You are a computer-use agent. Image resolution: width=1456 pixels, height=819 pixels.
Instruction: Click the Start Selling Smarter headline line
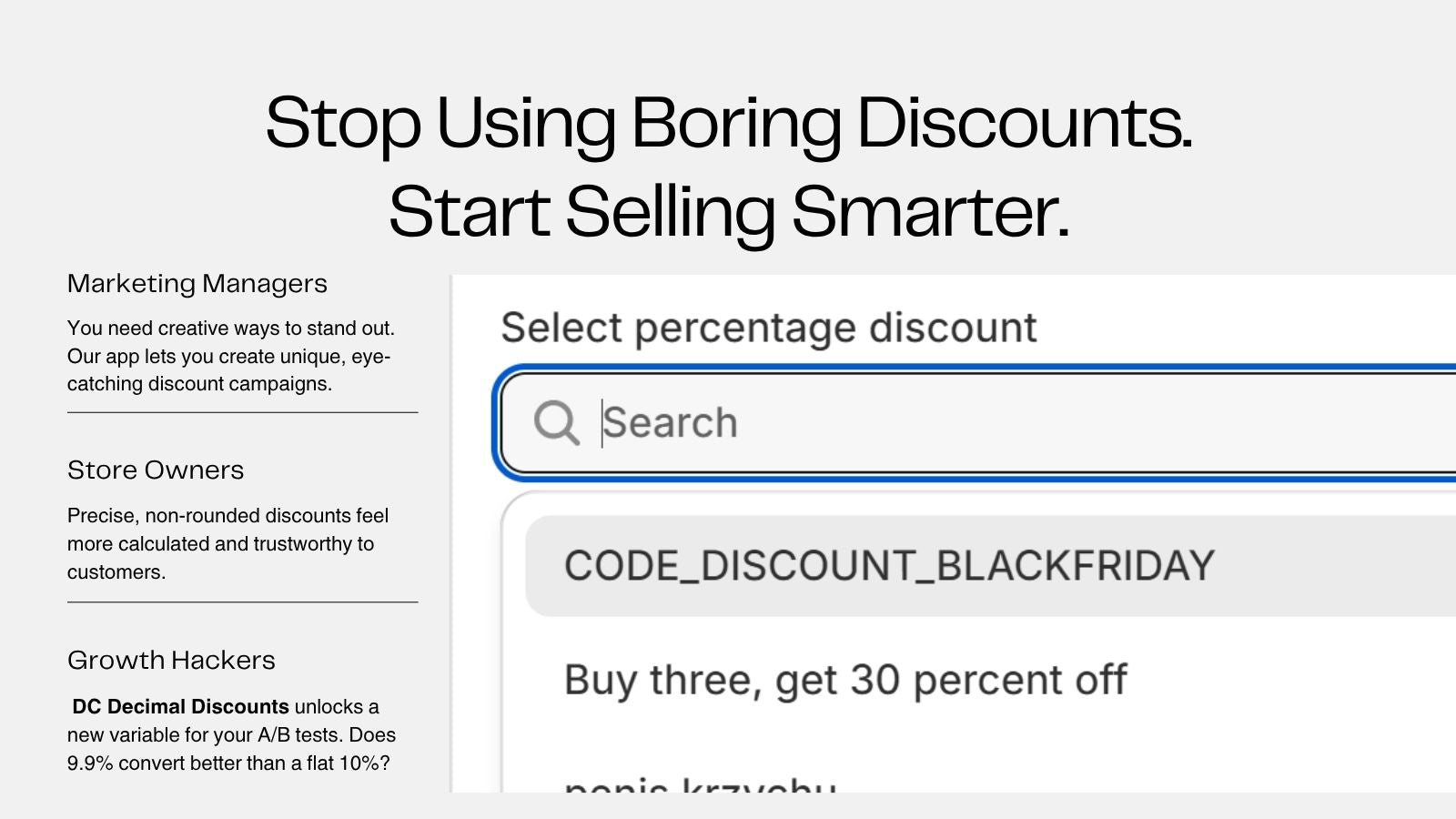coord(729,212)
